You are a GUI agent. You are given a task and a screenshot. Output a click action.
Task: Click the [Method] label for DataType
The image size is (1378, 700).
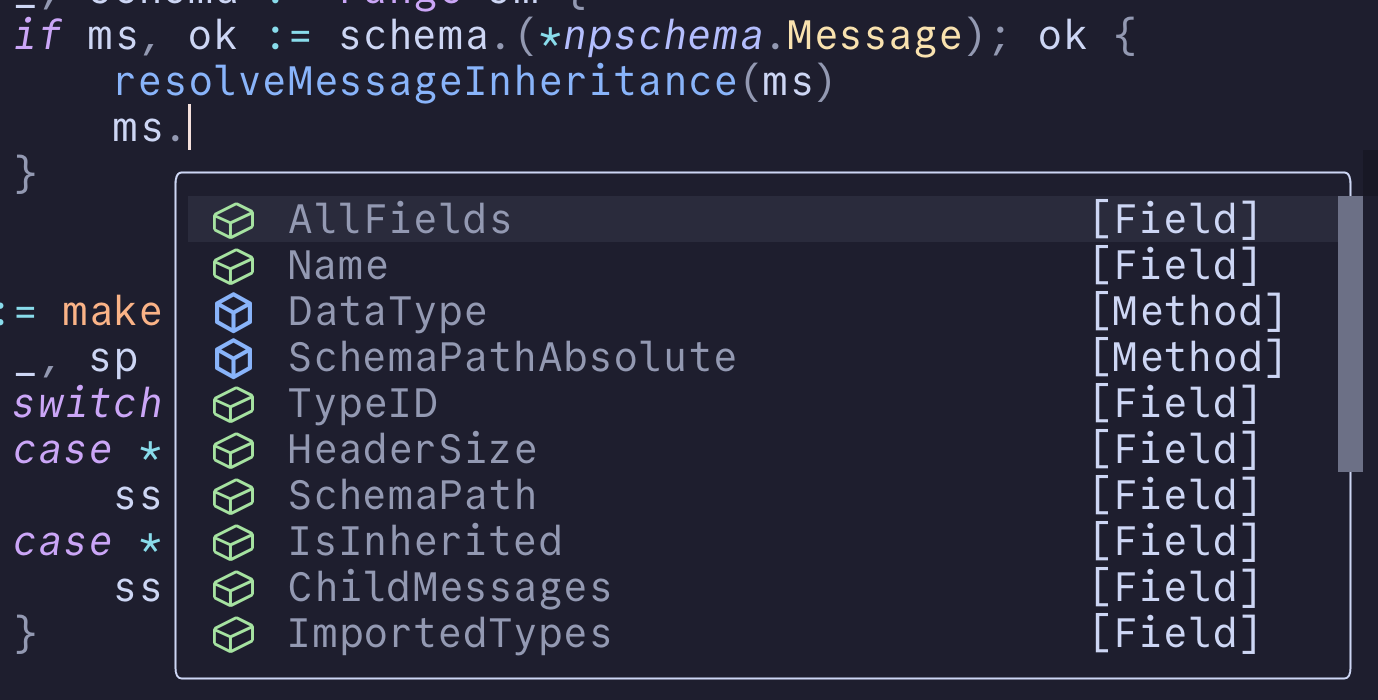pyautogui.click(x=1187, y=312)
